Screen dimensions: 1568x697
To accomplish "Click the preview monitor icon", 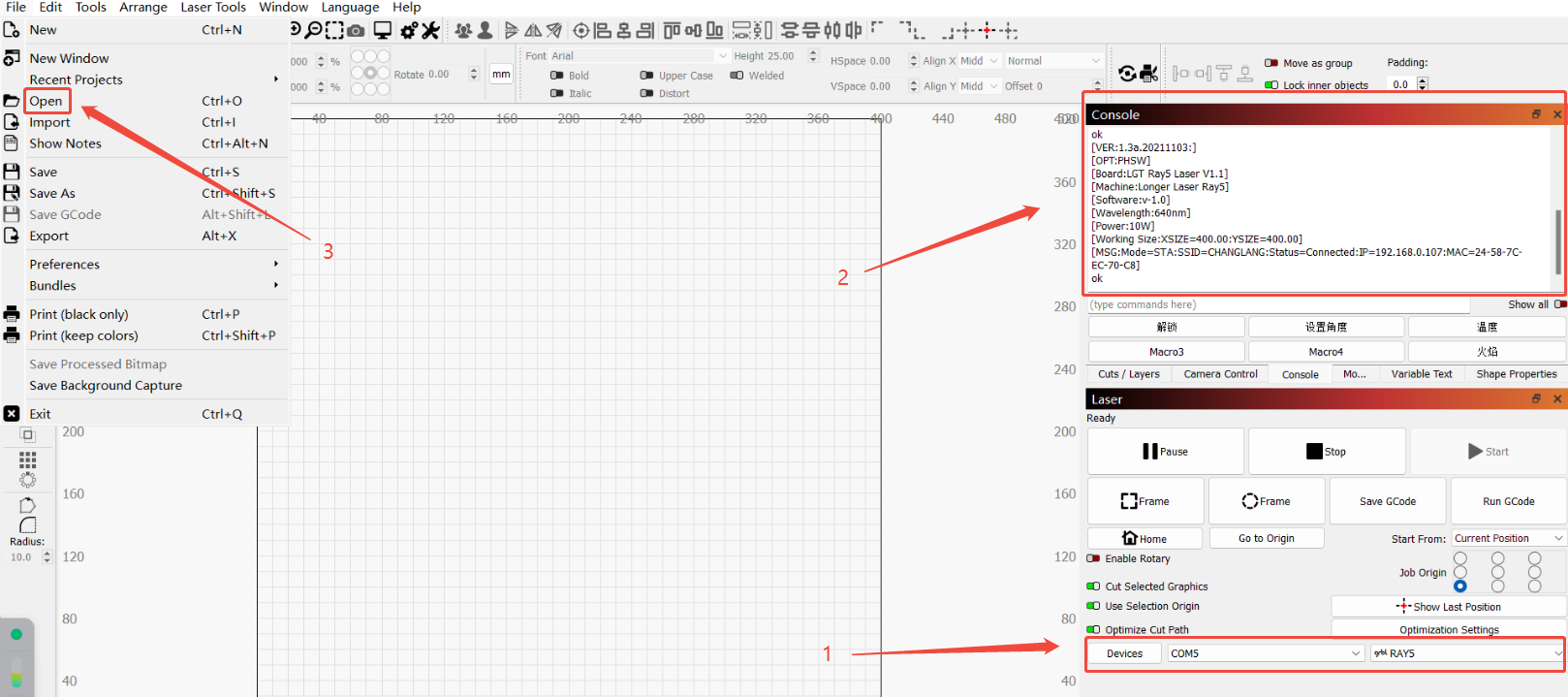I will click(x=383, y=31).
